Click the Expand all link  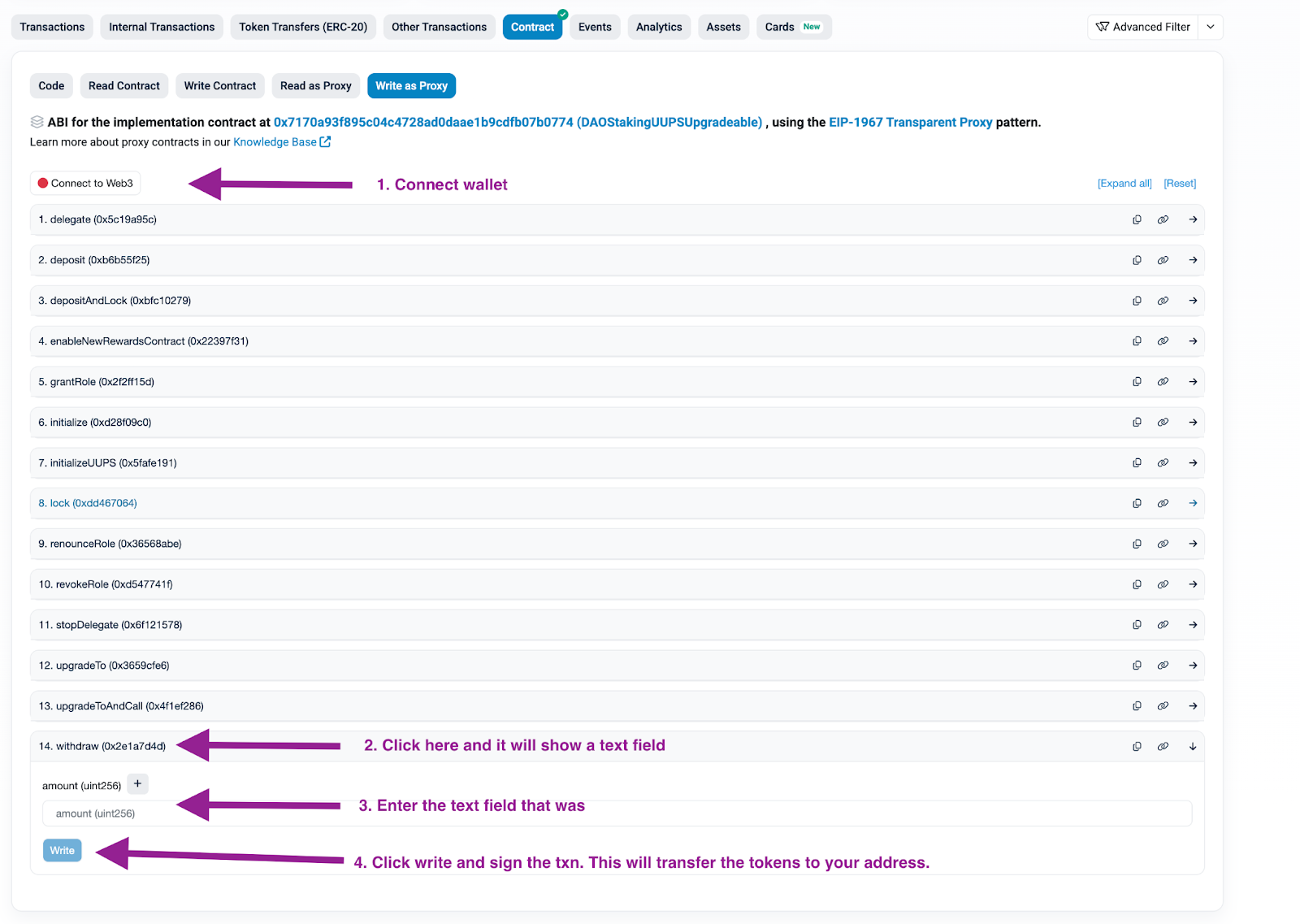point(1124,184)
